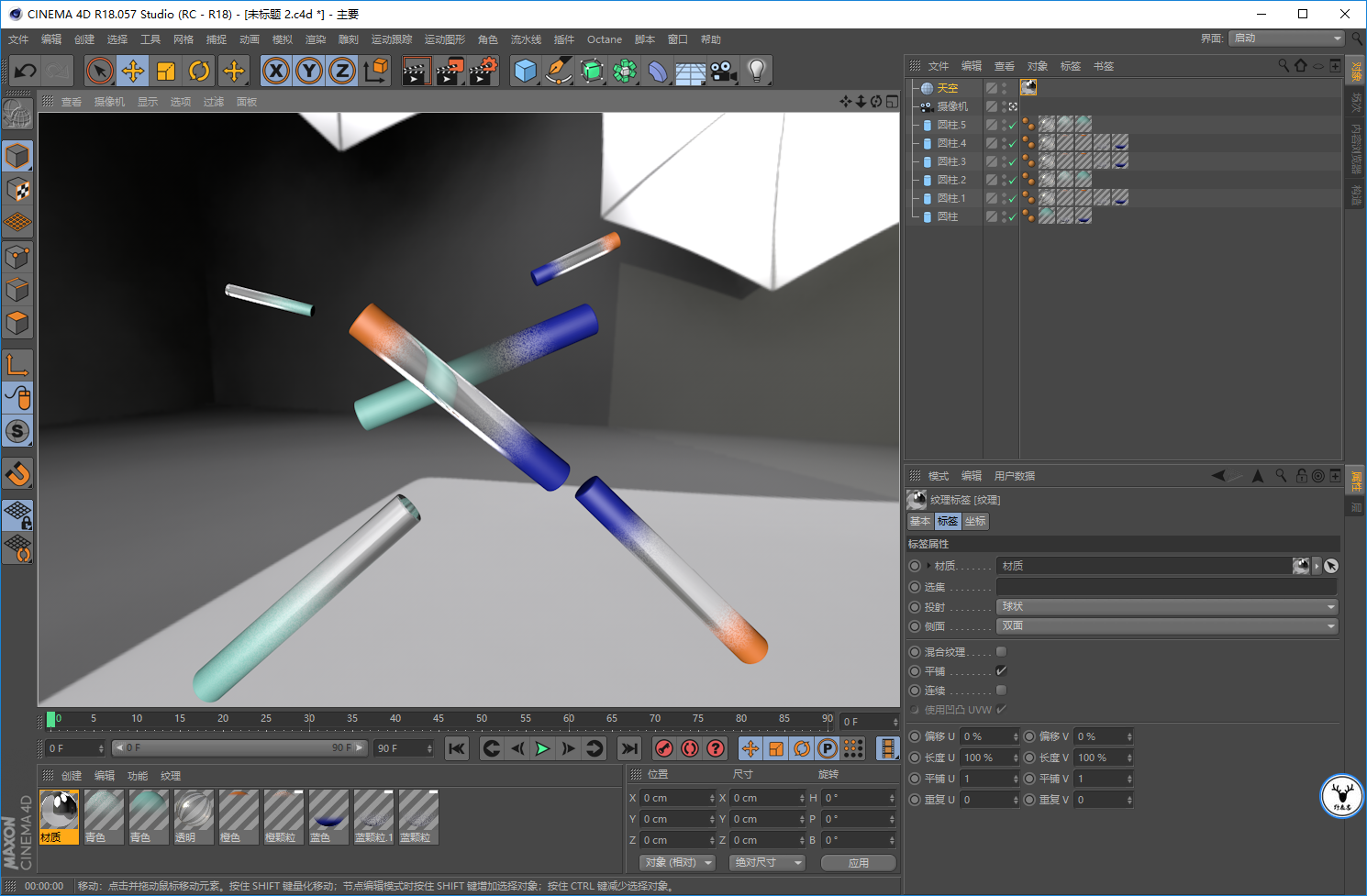Click the light bulb light object icon
Screen dimensions: 1367x896
coord(757,71)
